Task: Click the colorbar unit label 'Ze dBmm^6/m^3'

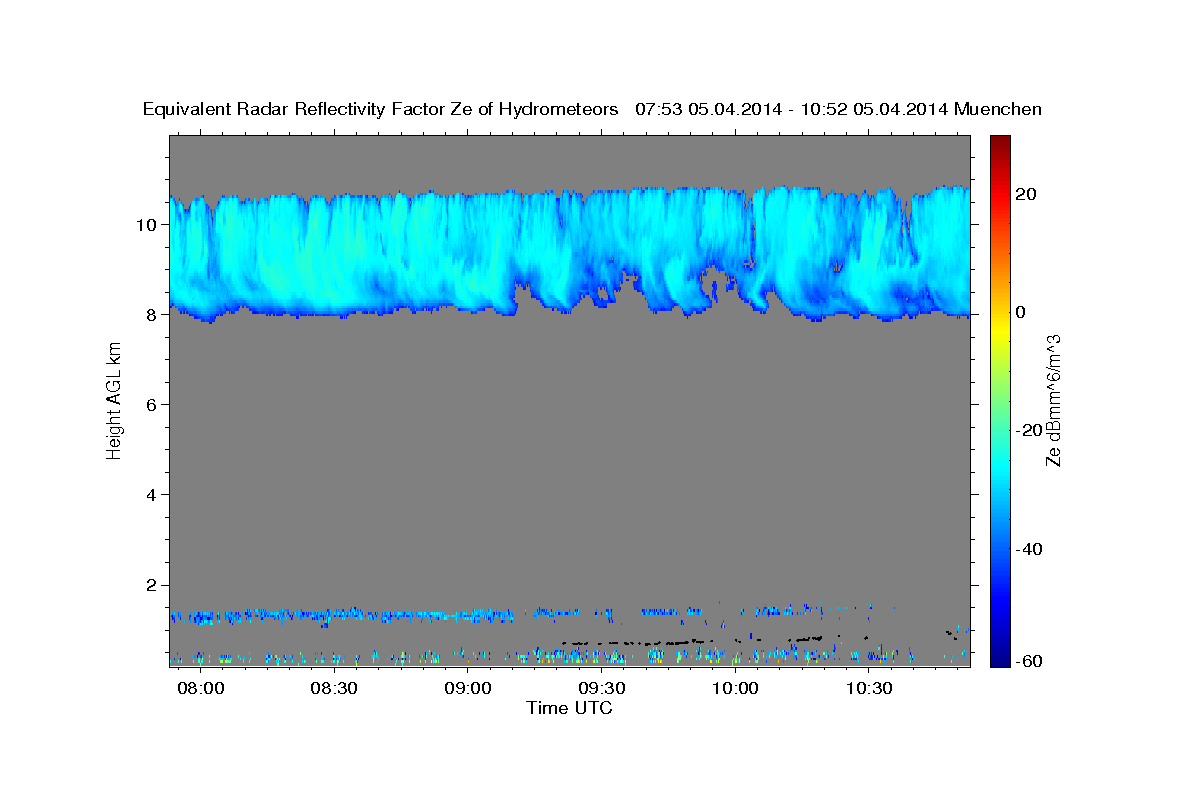Action: click(1053, 400)
